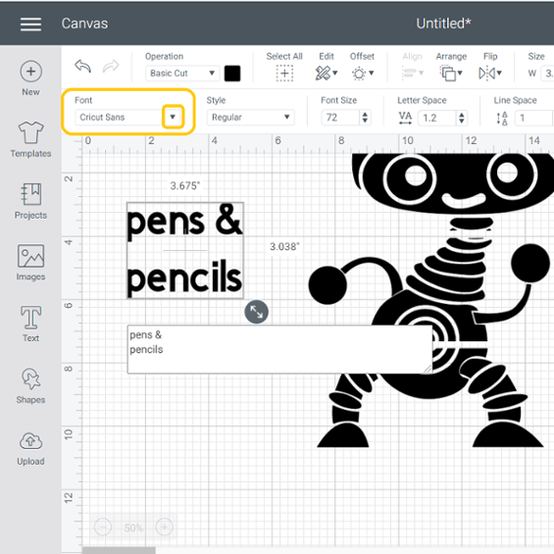
Task: Click the 50% zoom level indicator
Action: click(x=134, y=528)
